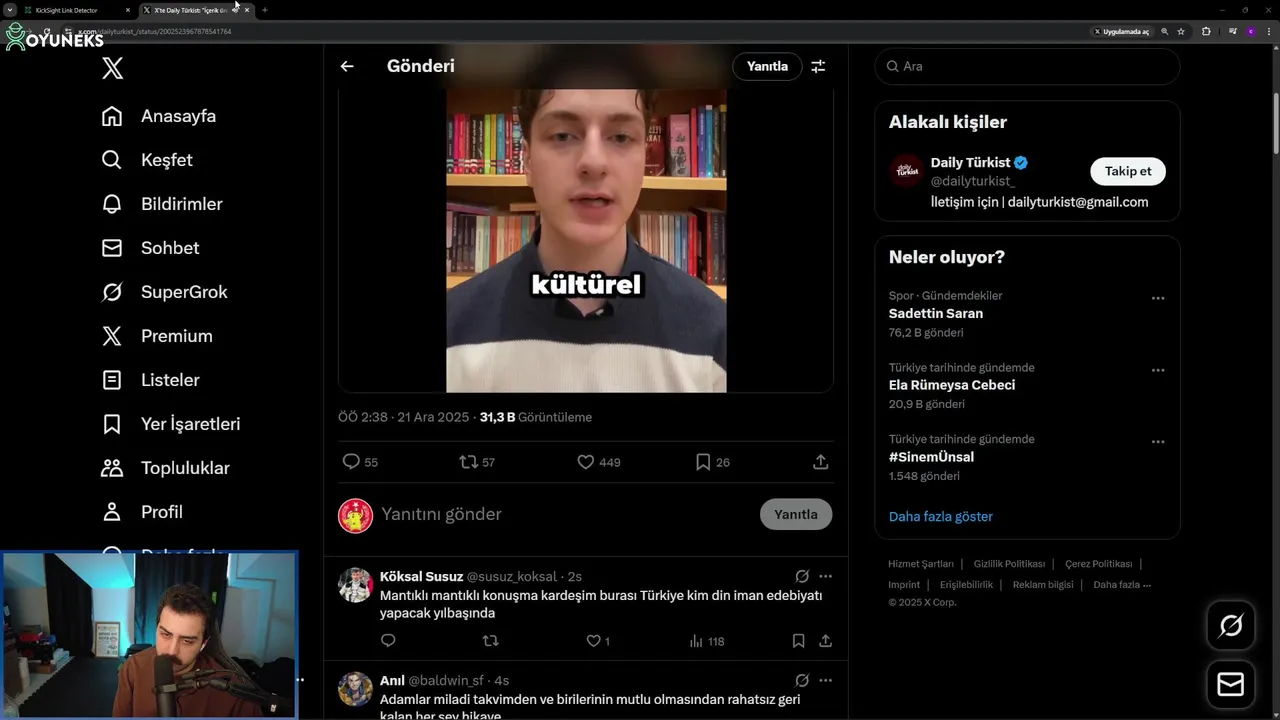The image size is (1280, 720).
Task: Play the post video thumbnail
Action: click(586, 240)
